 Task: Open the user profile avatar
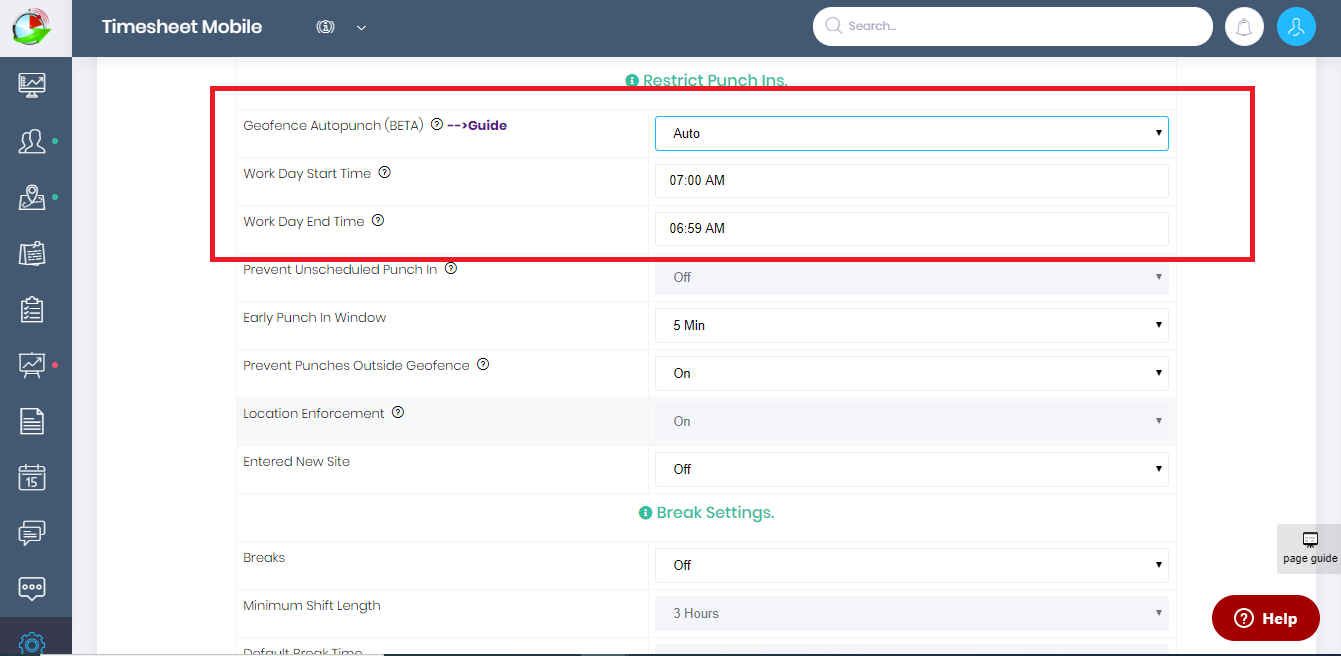[1296, 27]
